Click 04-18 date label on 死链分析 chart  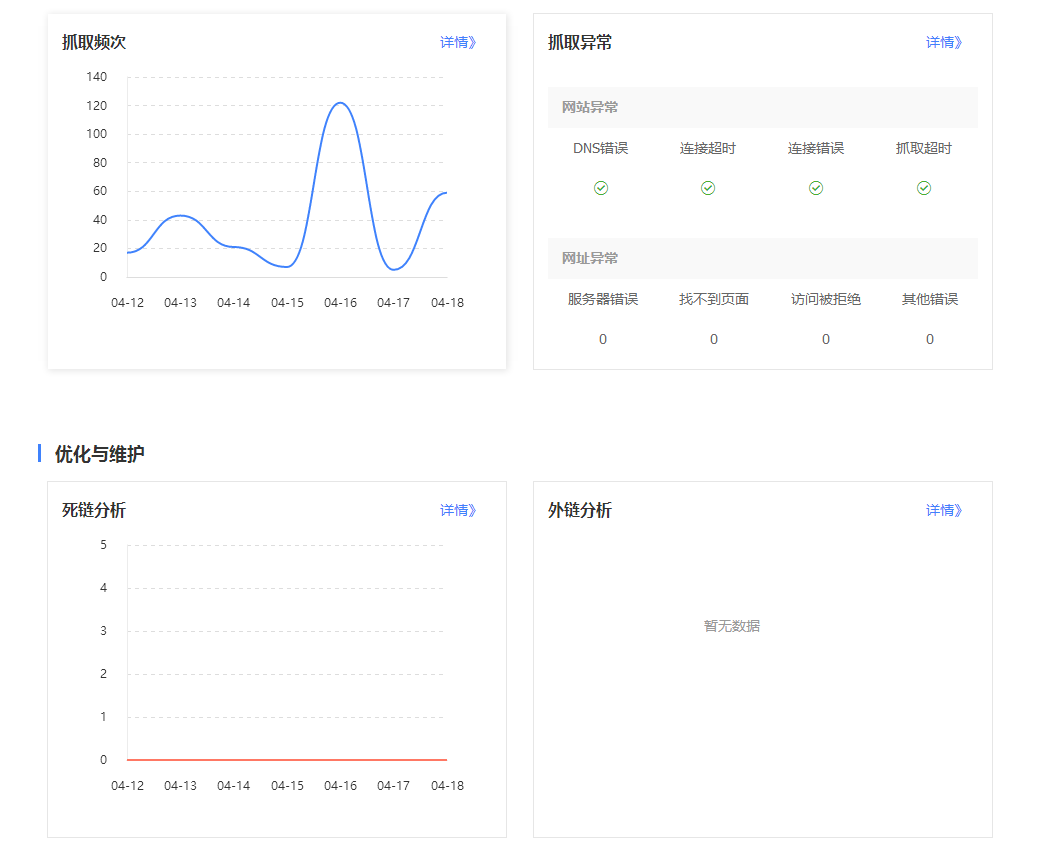point(447,786)
